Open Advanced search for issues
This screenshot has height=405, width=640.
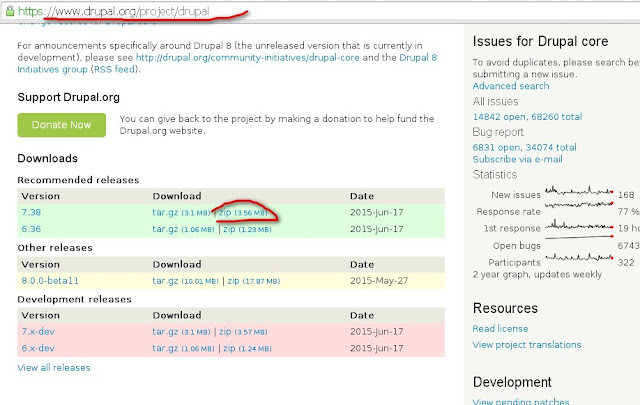pyautogui.click(x=511, y=86)
